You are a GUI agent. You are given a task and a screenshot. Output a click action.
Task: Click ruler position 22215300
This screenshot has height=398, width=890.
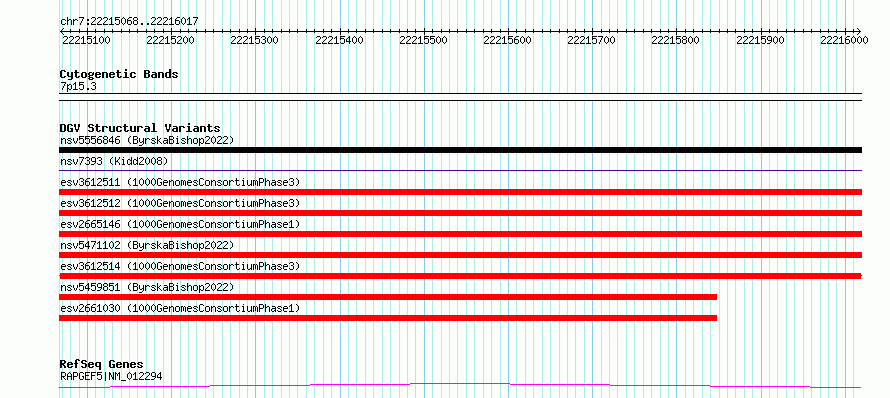tap(255, 40)
